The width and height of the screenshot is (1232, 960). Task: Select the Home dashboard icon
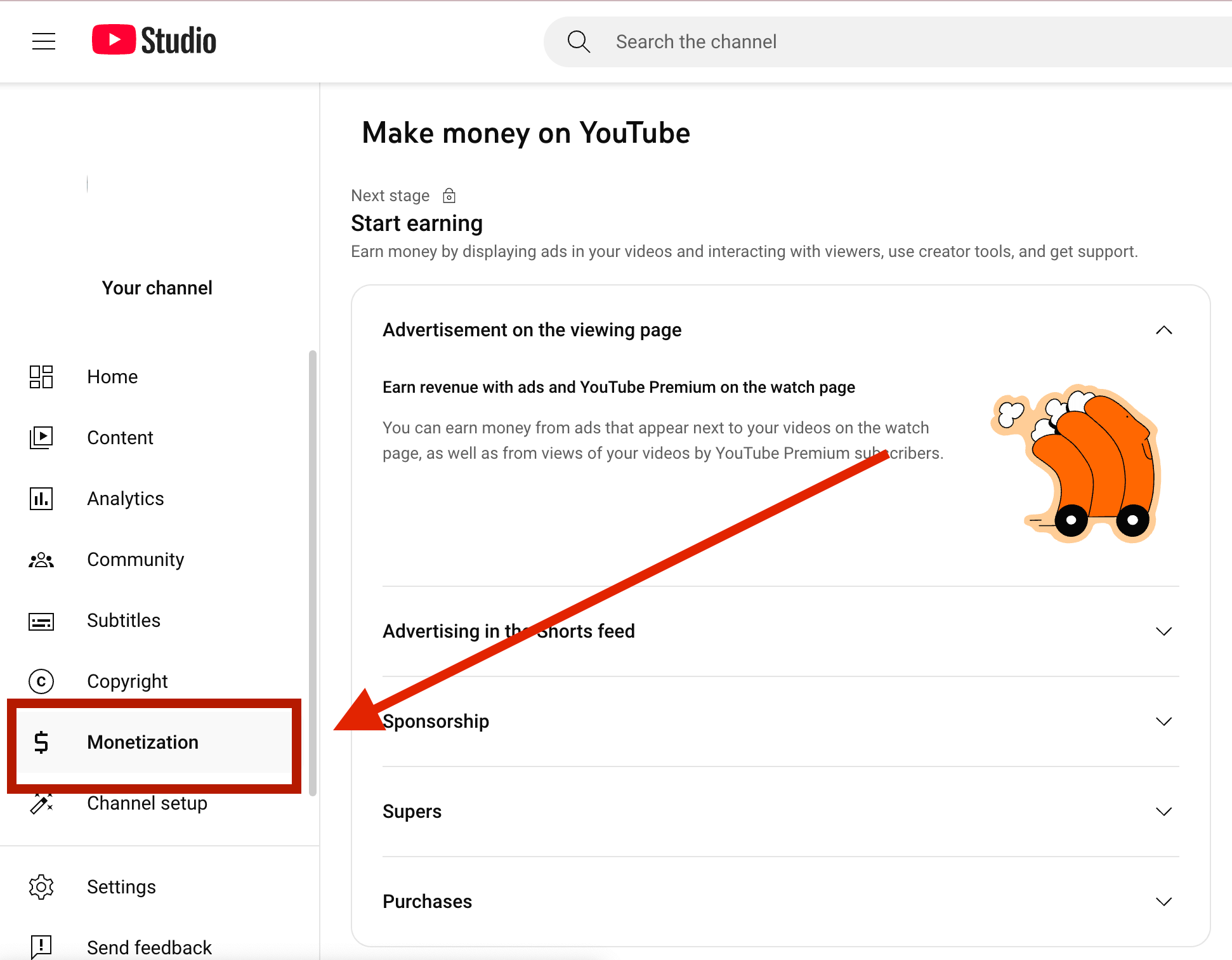tap(41, 377)
